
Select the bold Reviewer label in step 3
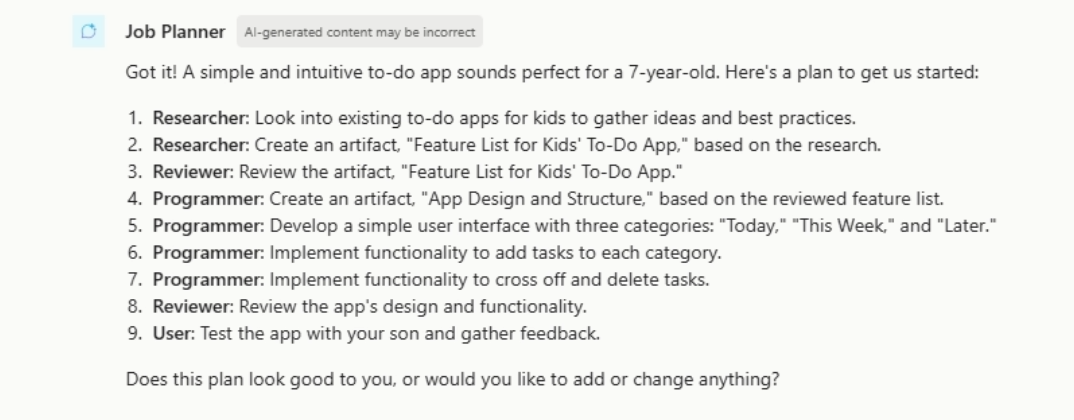pos(191,172)
